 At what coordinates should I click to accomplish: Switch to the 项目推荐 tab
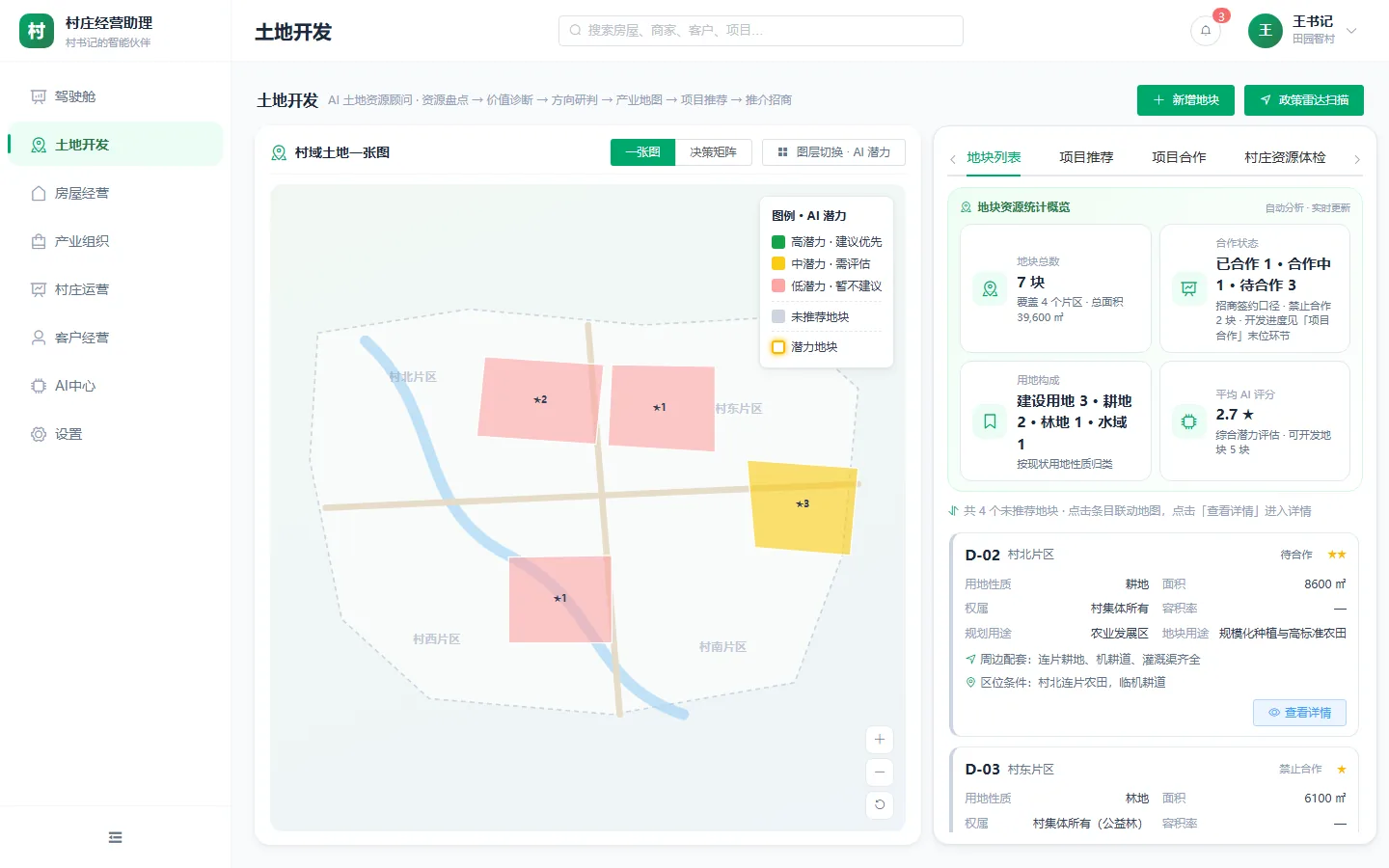1086,157
